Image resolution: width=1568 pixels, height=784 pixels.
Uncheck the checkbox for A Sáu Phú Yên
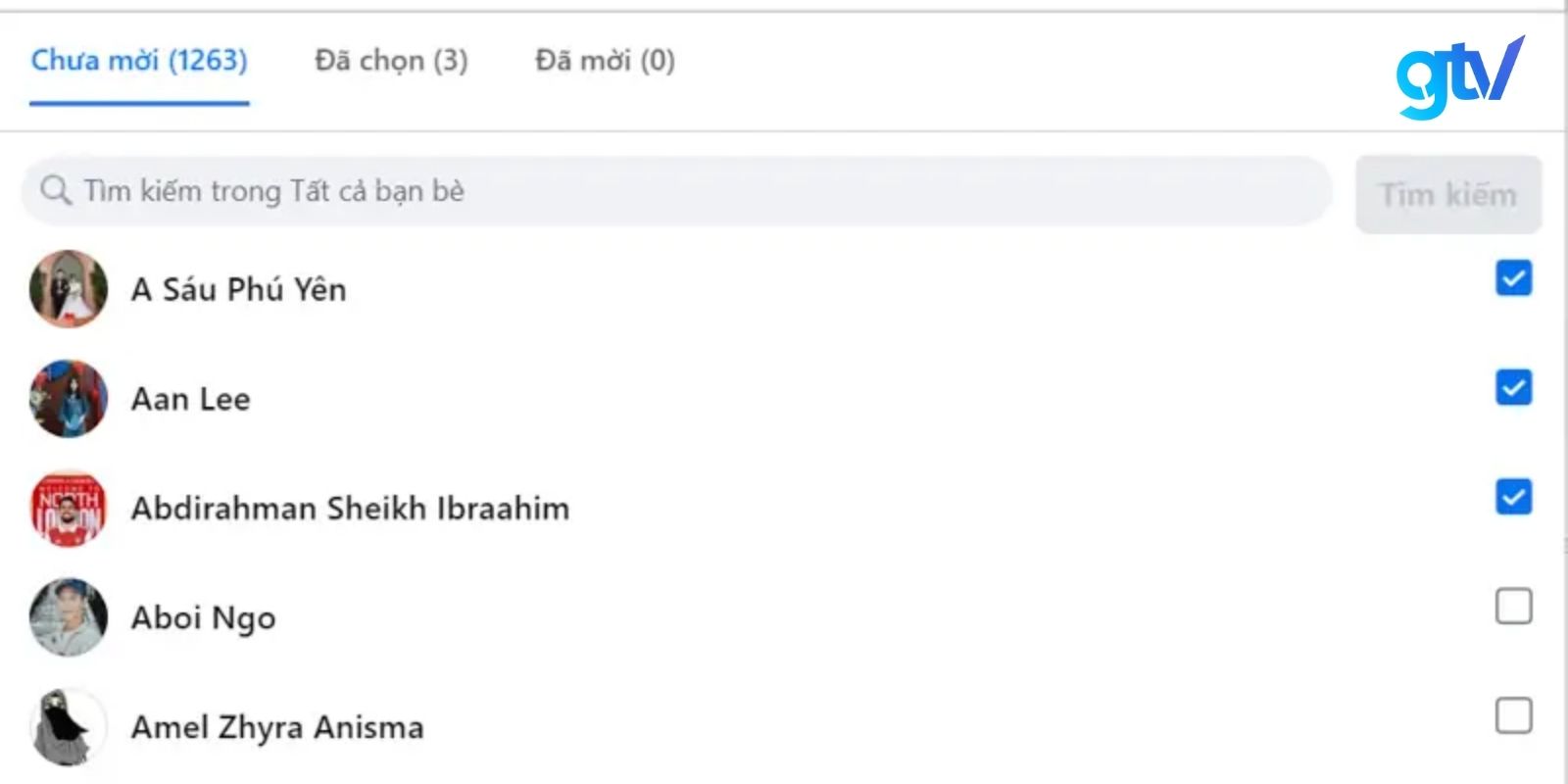click(x=1513, y=278)
